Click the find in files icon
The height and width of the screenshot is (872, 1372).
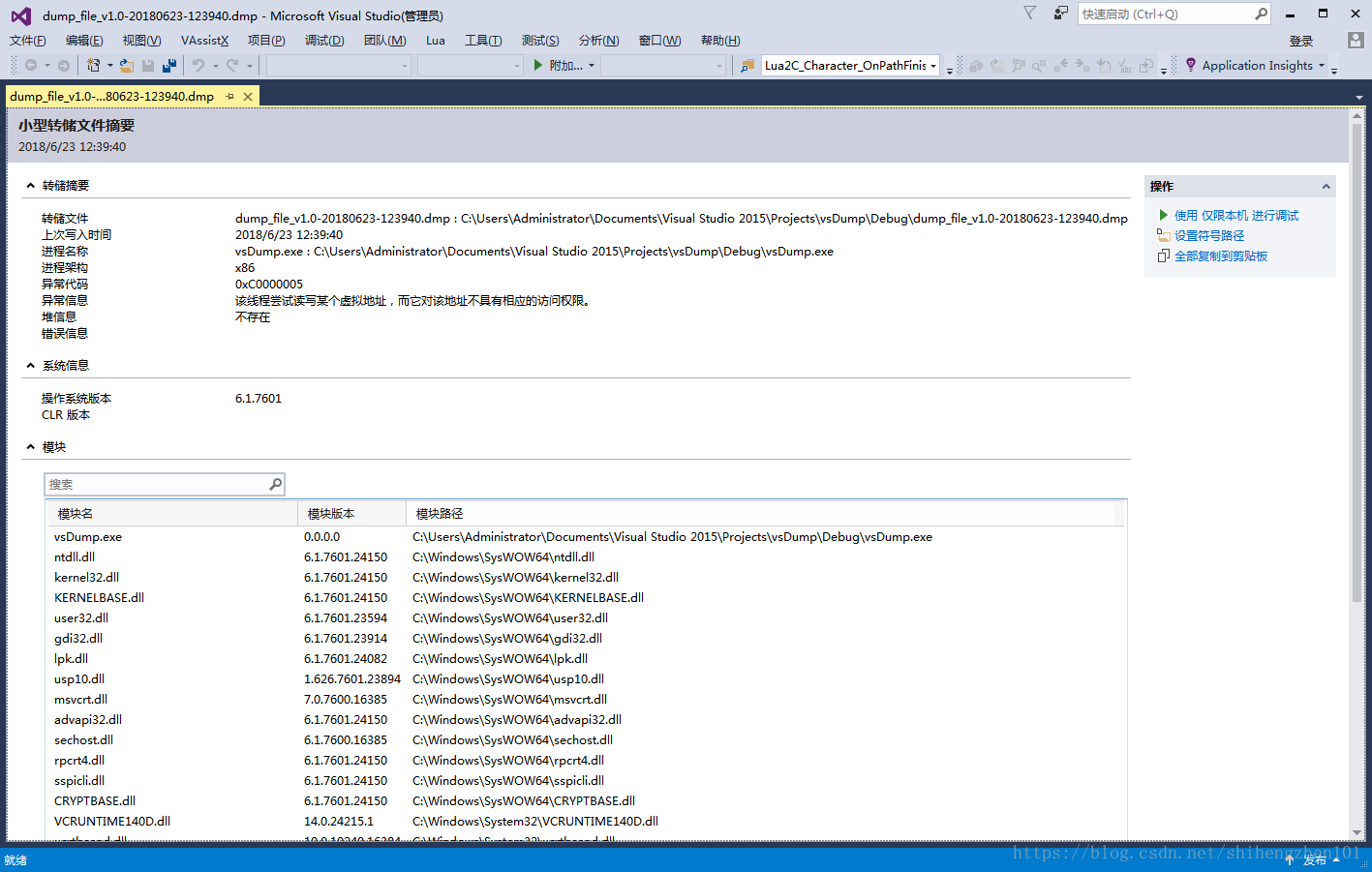747,66
